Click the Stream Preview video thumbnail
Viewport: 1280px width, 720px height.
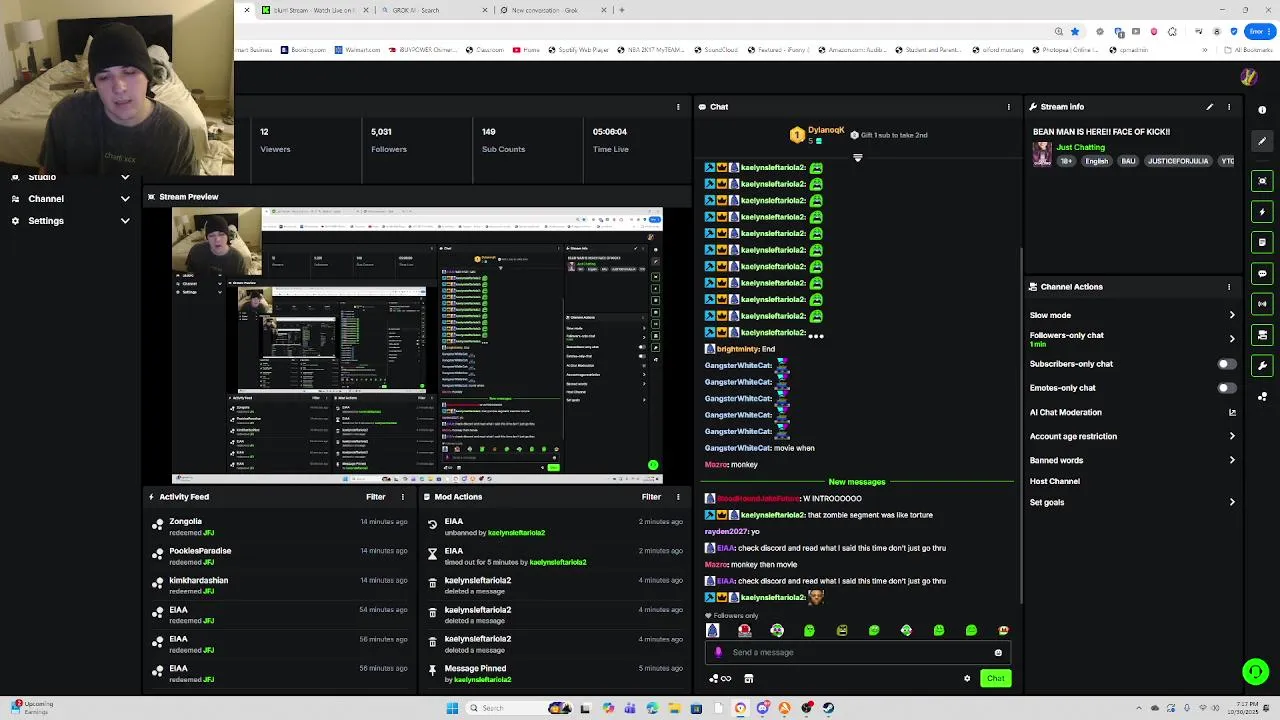417,345
